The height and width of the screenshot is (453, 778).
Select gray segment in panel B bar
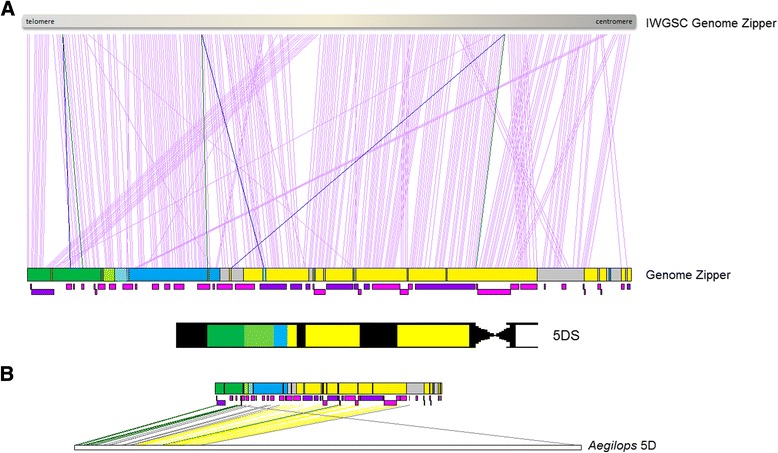(x=414, y=388)
